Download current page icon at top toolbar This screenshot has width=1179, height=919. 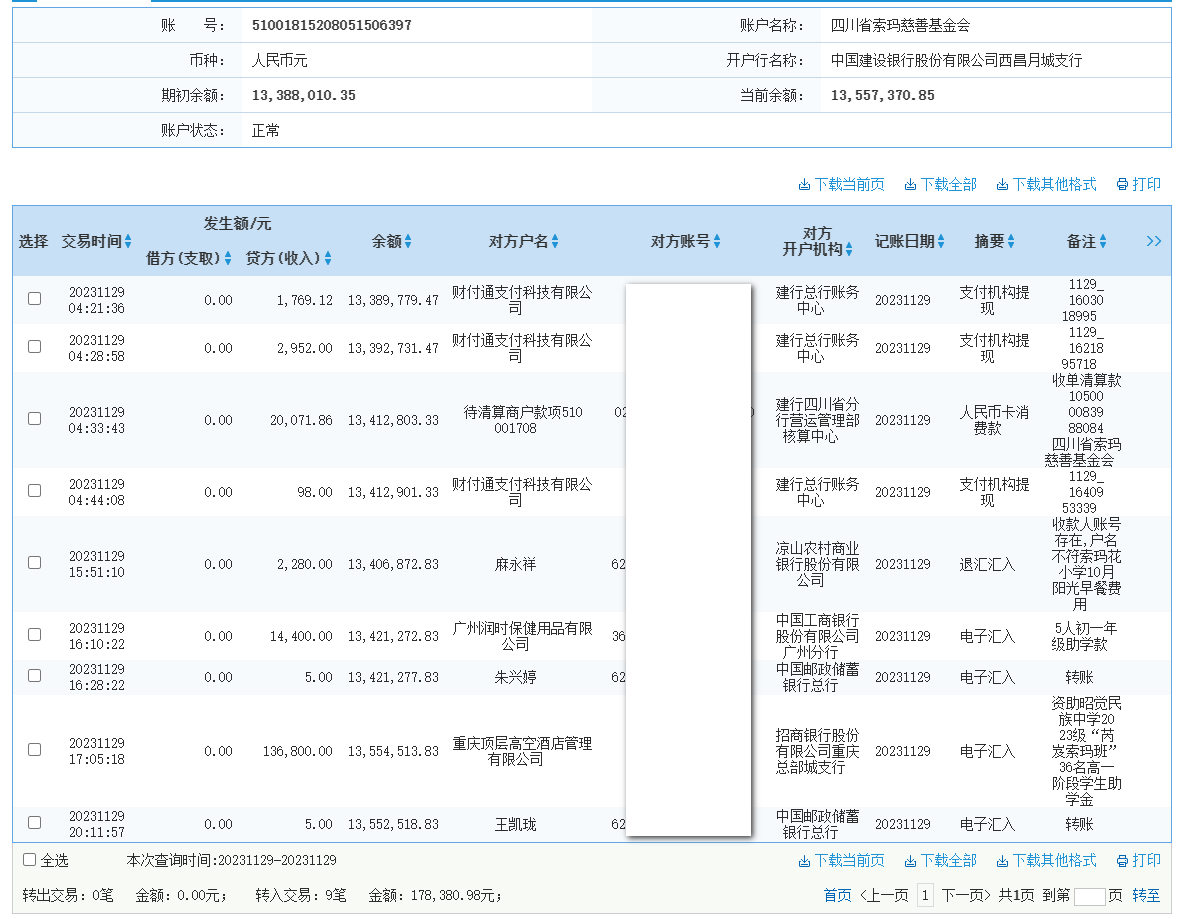coord(804,185)
